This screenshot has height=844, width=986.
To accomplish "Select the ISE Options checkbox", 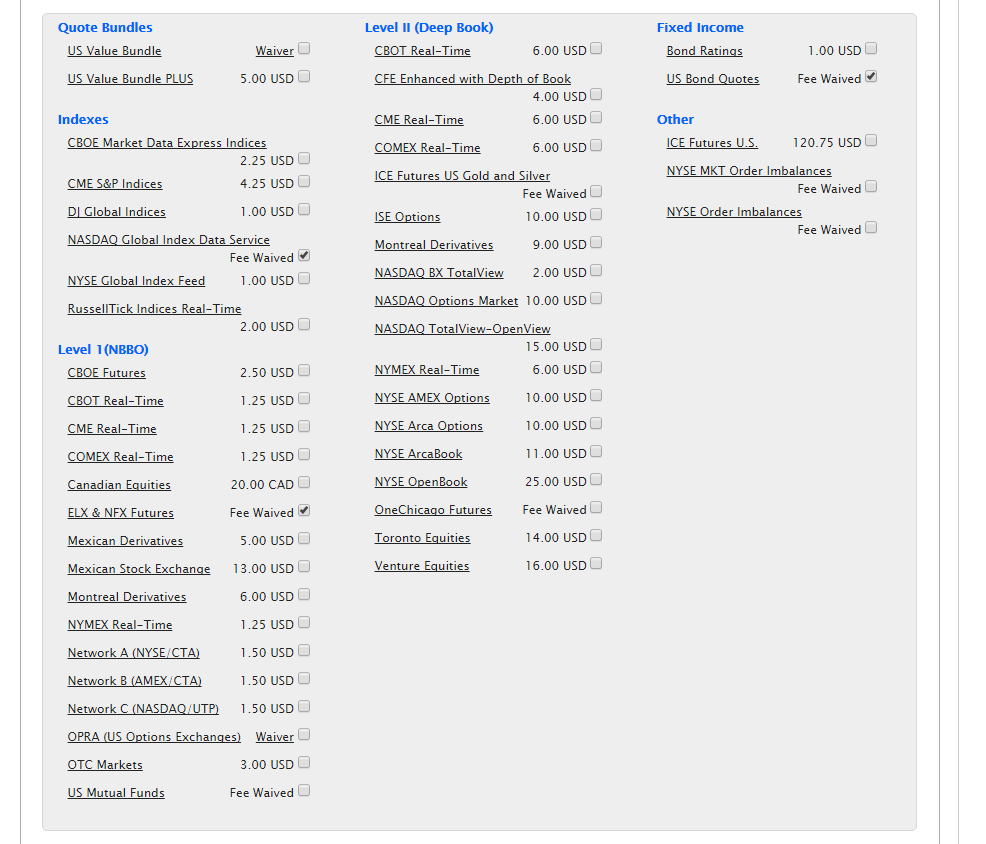I will (x=597, y=214).
